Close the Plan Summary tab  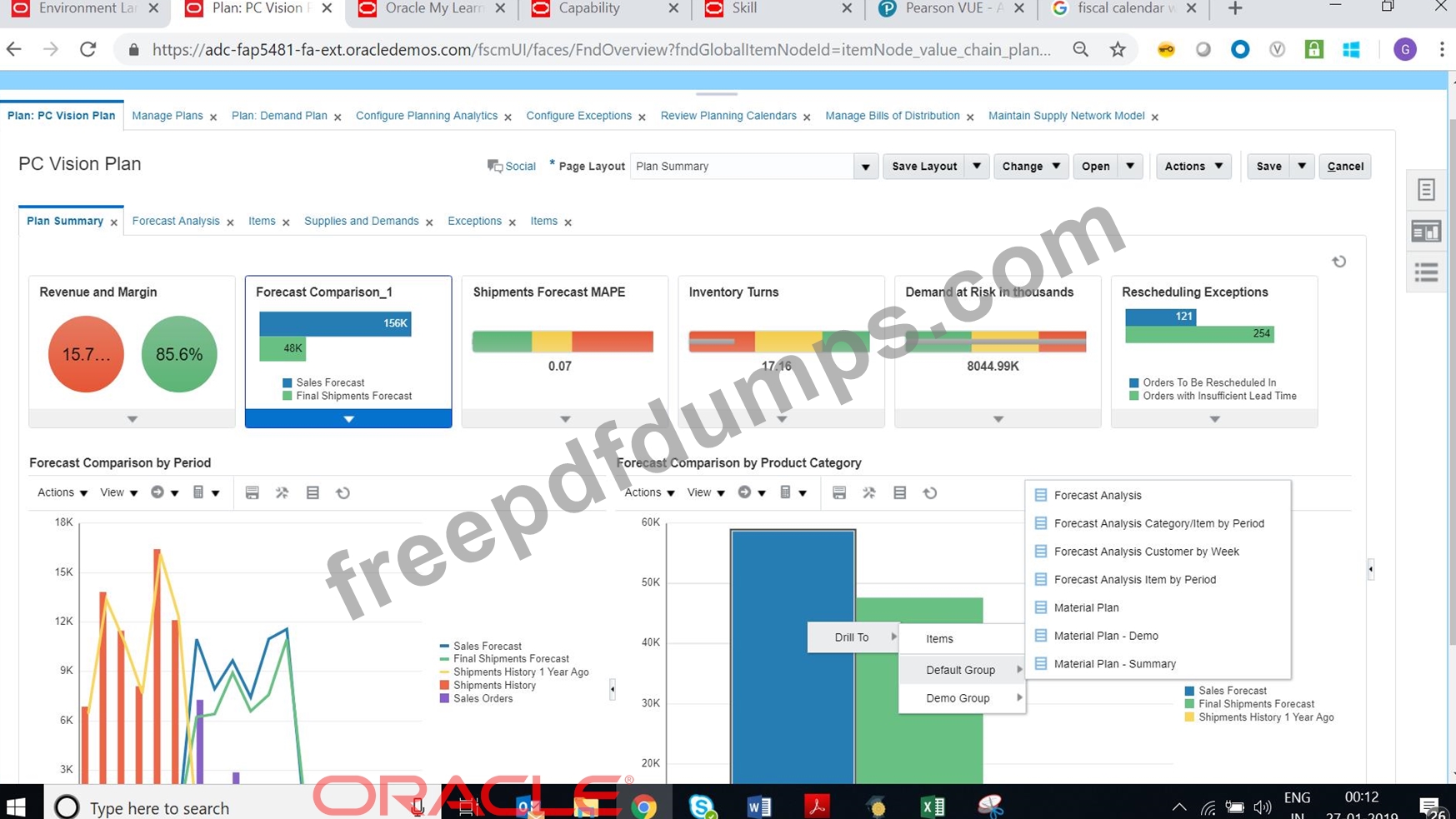(114, 222)
